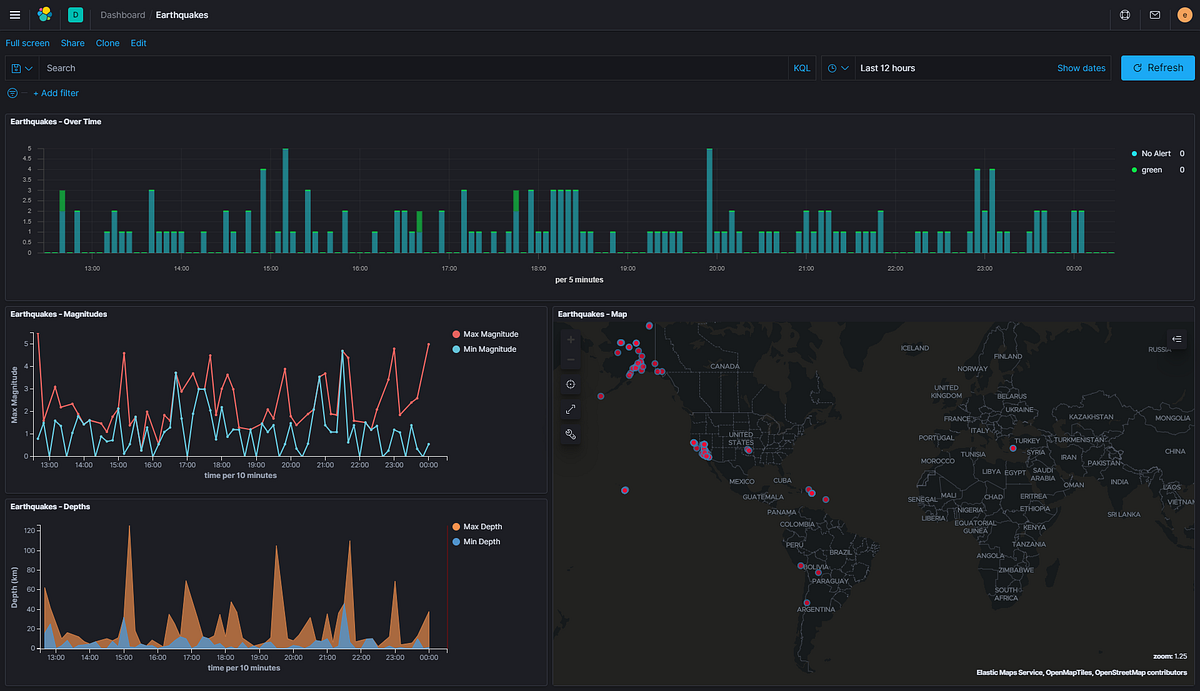Viewport: 1200px width, 691px height.
Task: Click the Elastic home logo
Action: pos(43,15)
